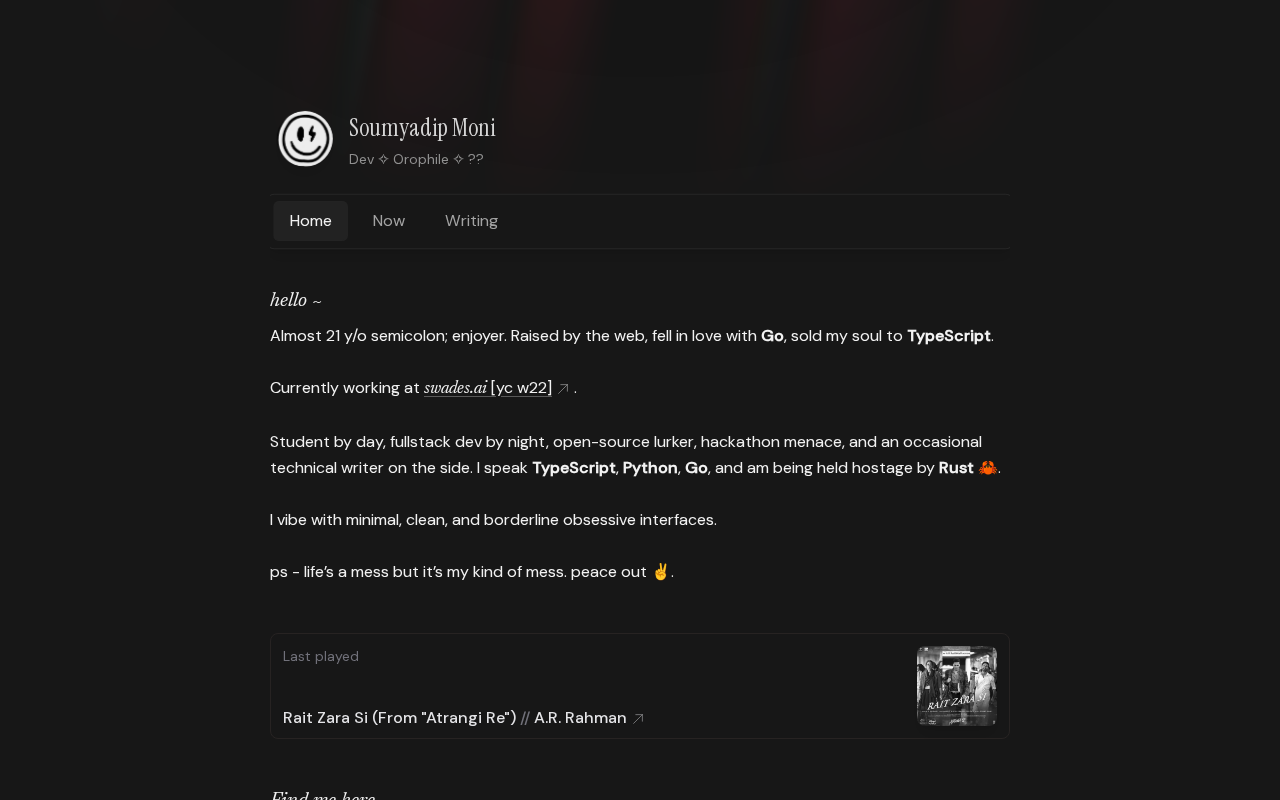Open the Home tab

click(x=310, y=221)
